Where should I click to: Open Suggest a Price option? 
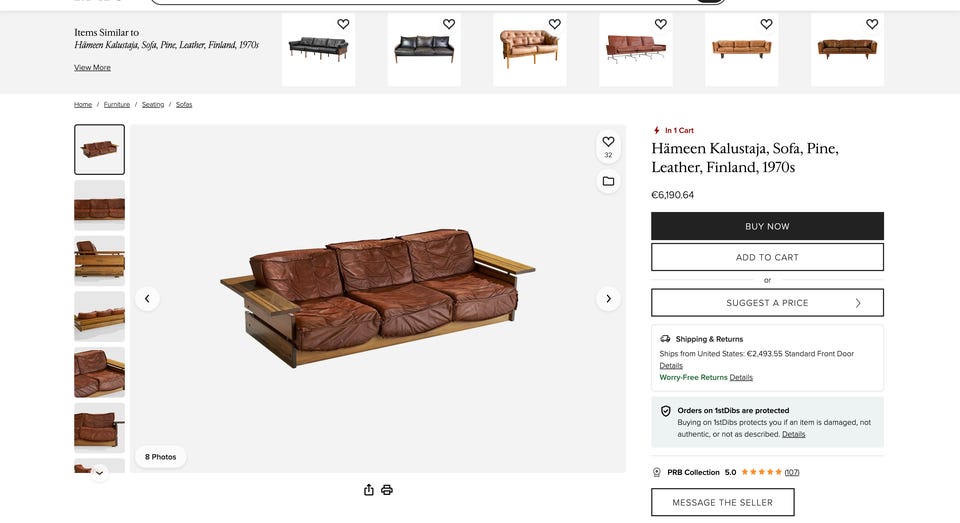[767, 303]
